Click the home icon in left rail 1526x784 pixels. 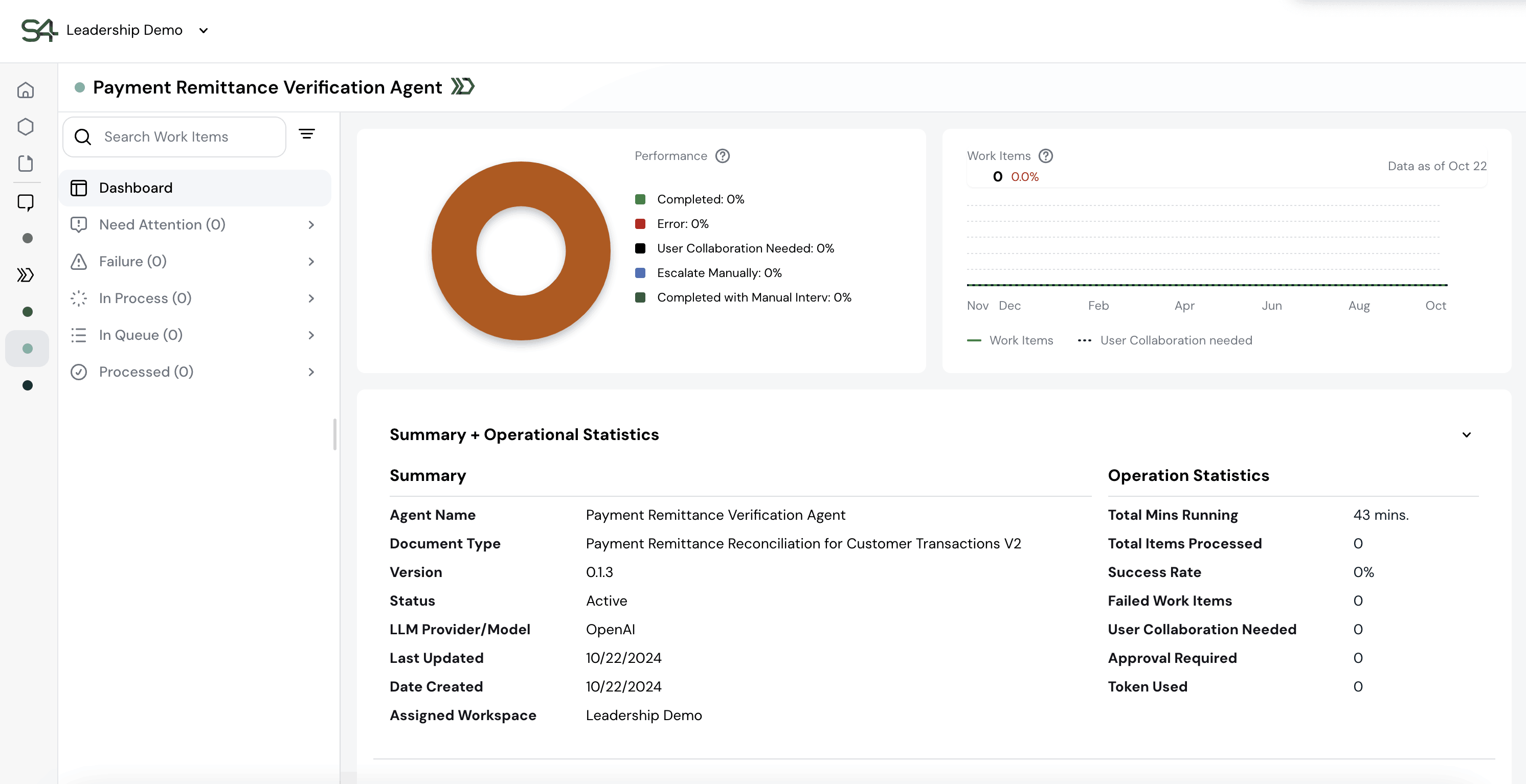pos(26,90)
